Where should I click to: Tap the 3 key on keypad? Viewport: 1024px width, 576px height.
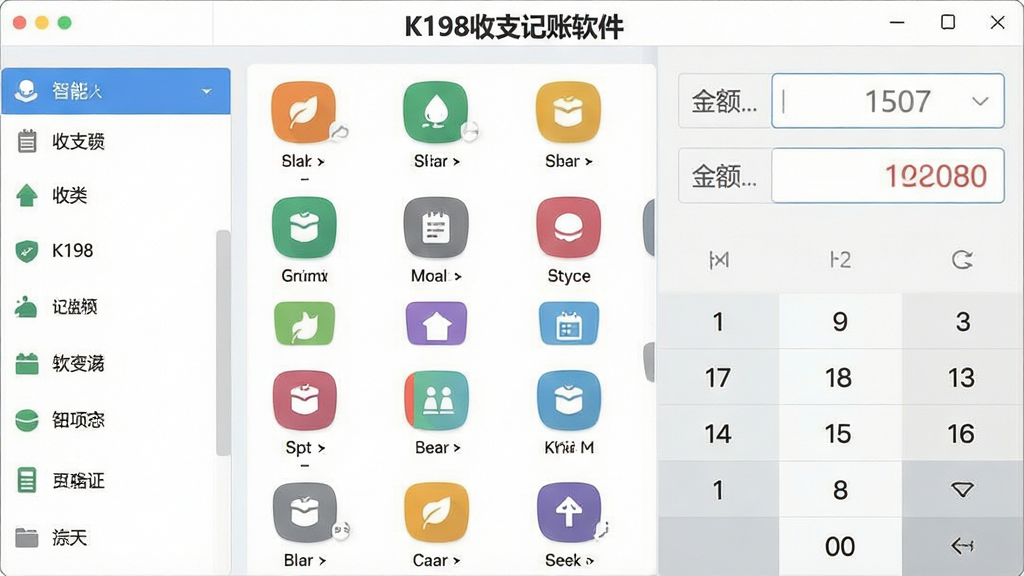[x=963, y=321]
